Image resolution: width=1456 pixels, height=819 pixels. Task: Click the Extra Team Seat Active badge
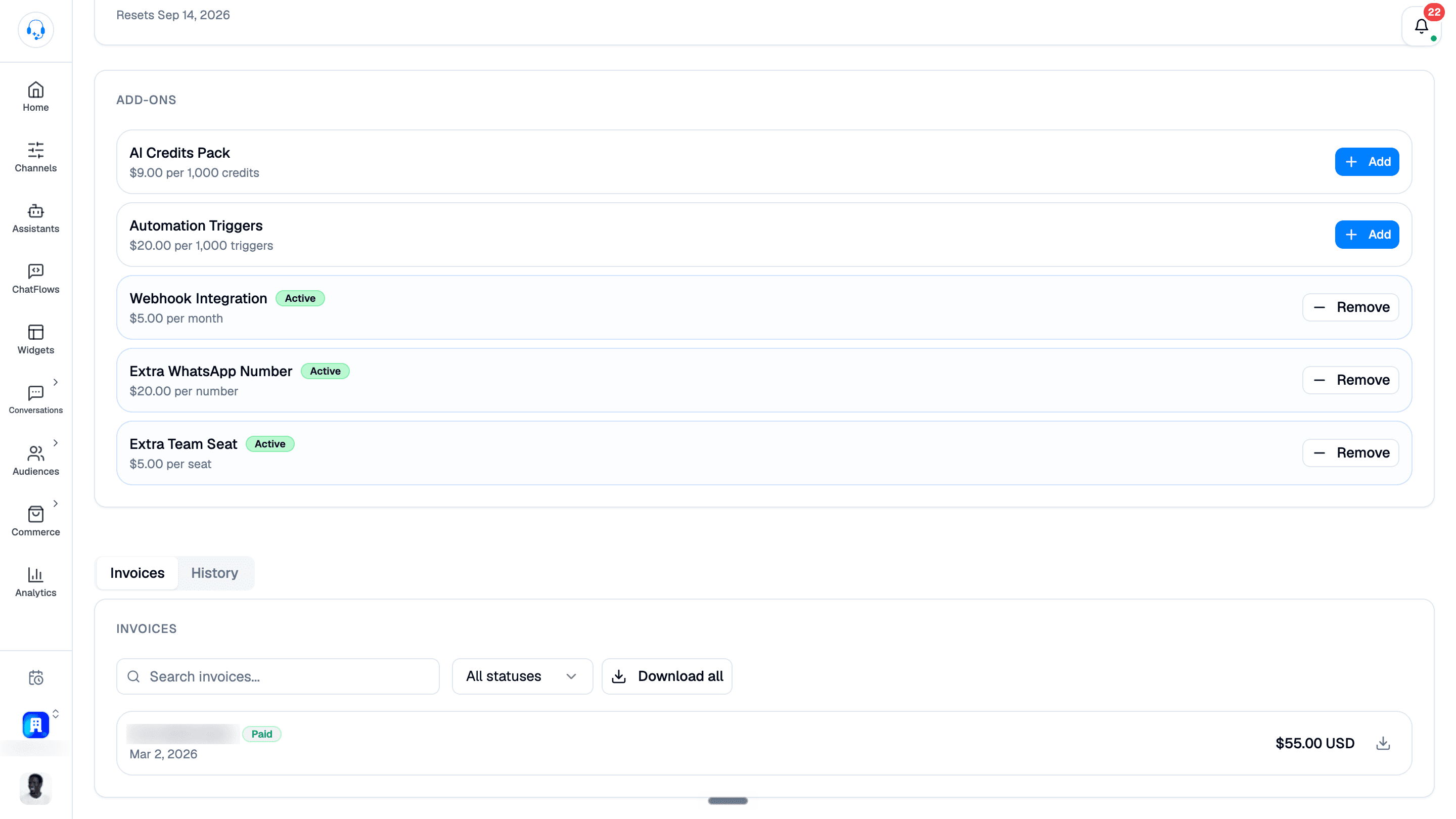[269, 444]
